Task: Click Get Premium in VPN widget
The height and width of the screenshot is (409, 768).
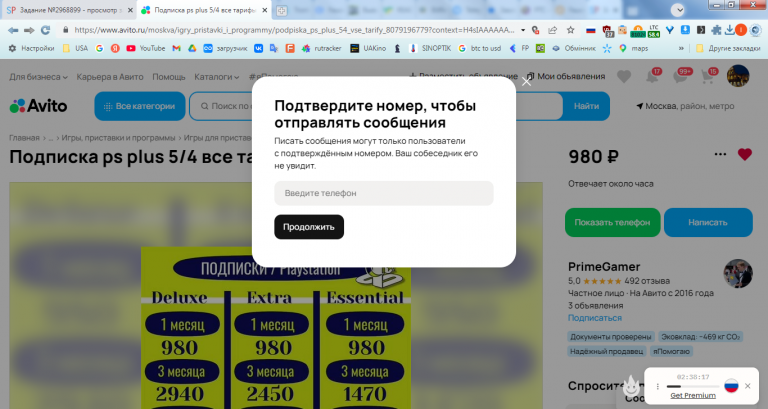Action: 693,395
